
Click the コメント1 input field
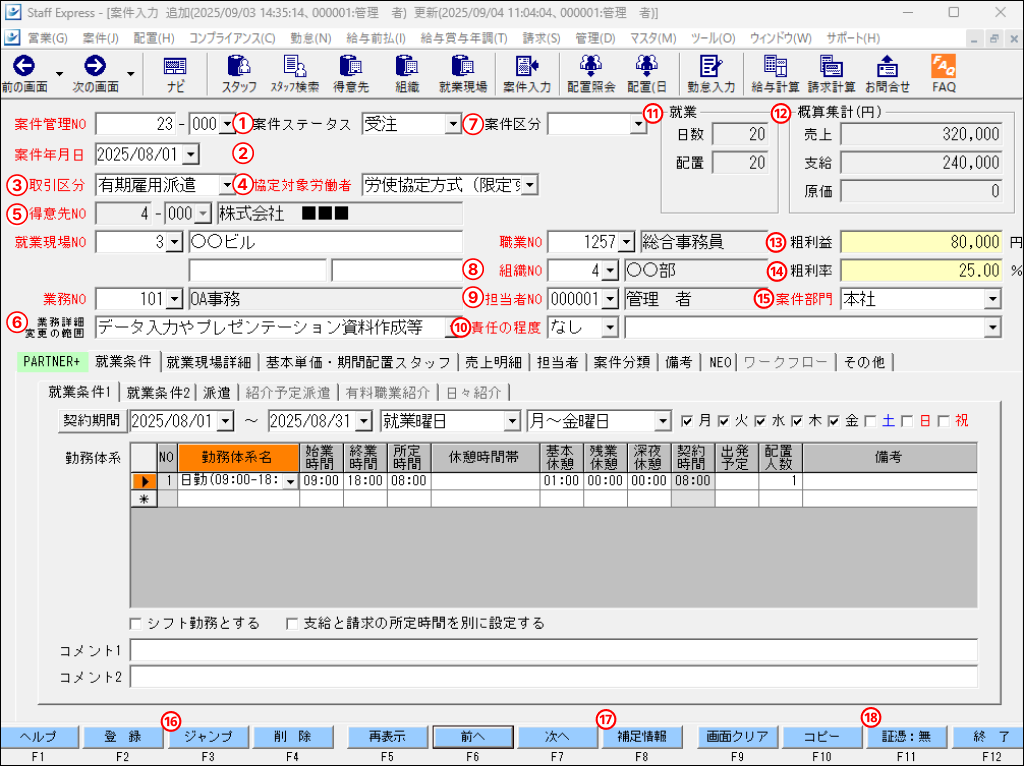tap(553, 651)
